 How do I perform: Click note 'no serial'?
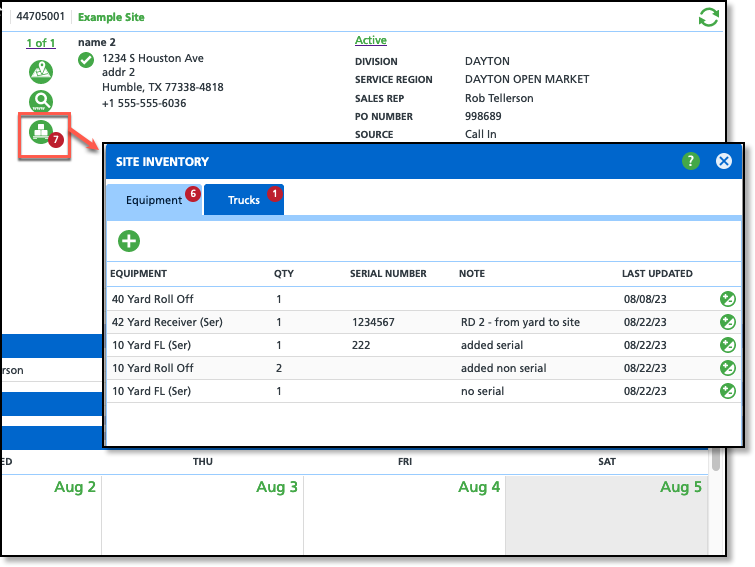[482, 391]
